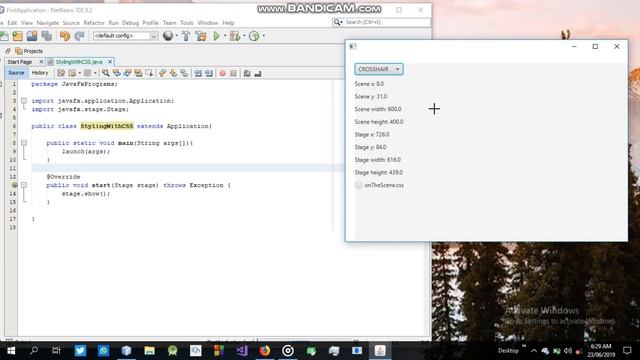Switch to History view button
Screen dimensions: 640x360
click(x=40, y=73)
